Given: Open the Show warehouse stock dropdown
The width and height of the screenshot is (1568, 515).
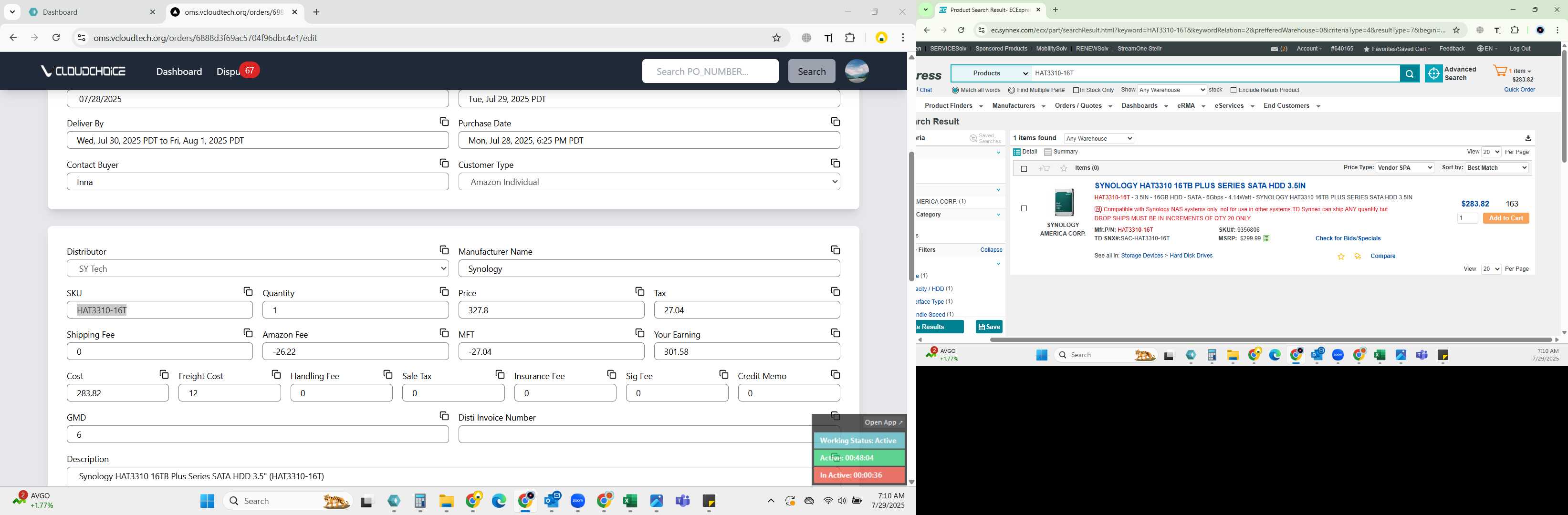Looking at the screenshot, I should [1172, 90].
